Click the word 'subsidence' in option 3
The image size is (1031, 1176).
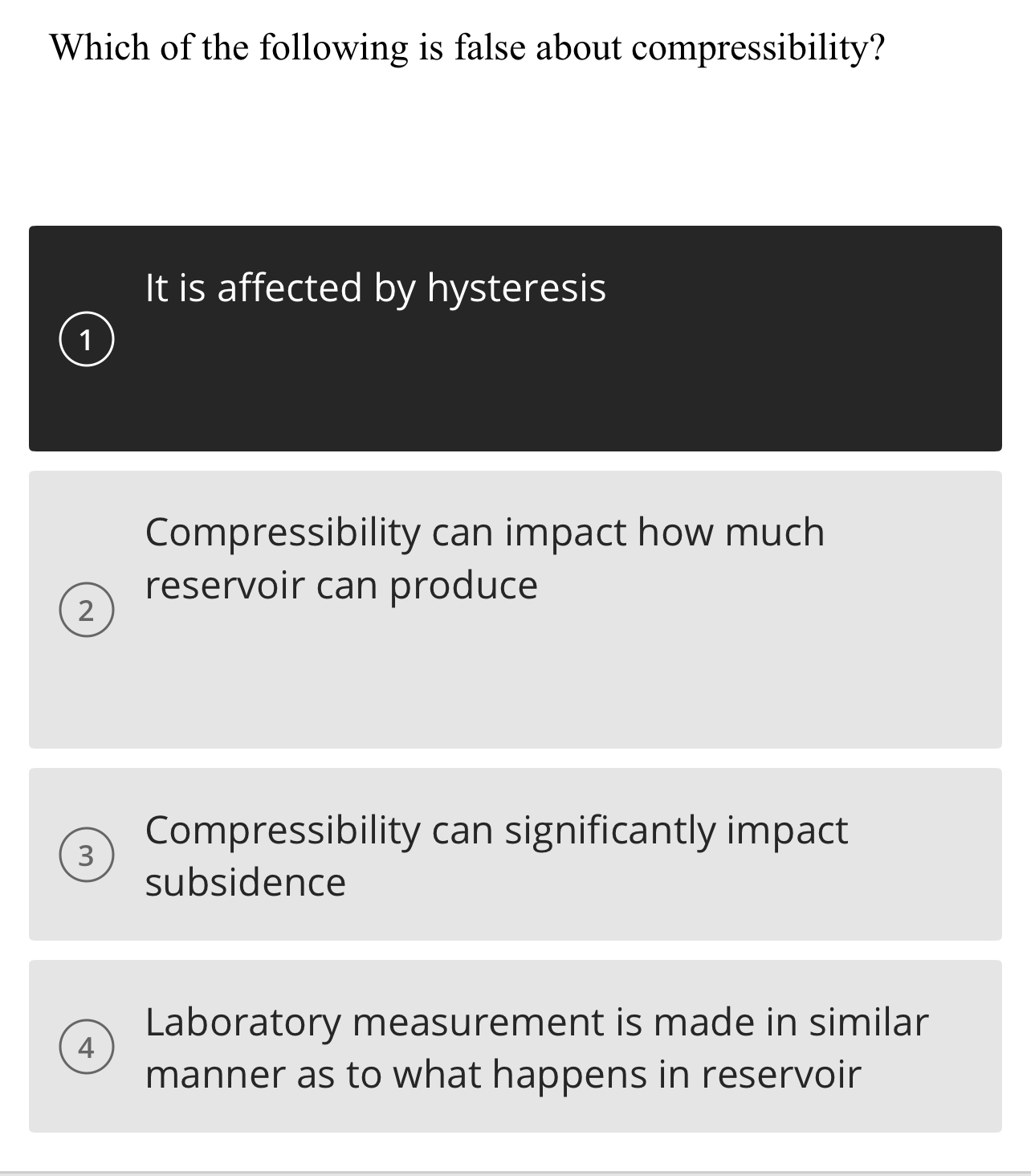[x=245, y=881]
